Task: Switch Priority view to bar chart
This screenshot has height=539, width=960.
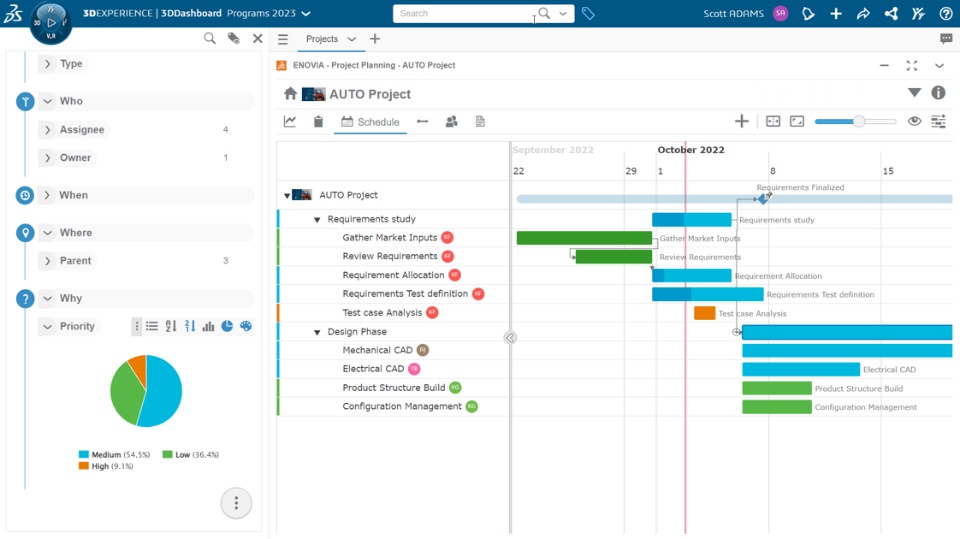Action: click(x=208, y=326)
